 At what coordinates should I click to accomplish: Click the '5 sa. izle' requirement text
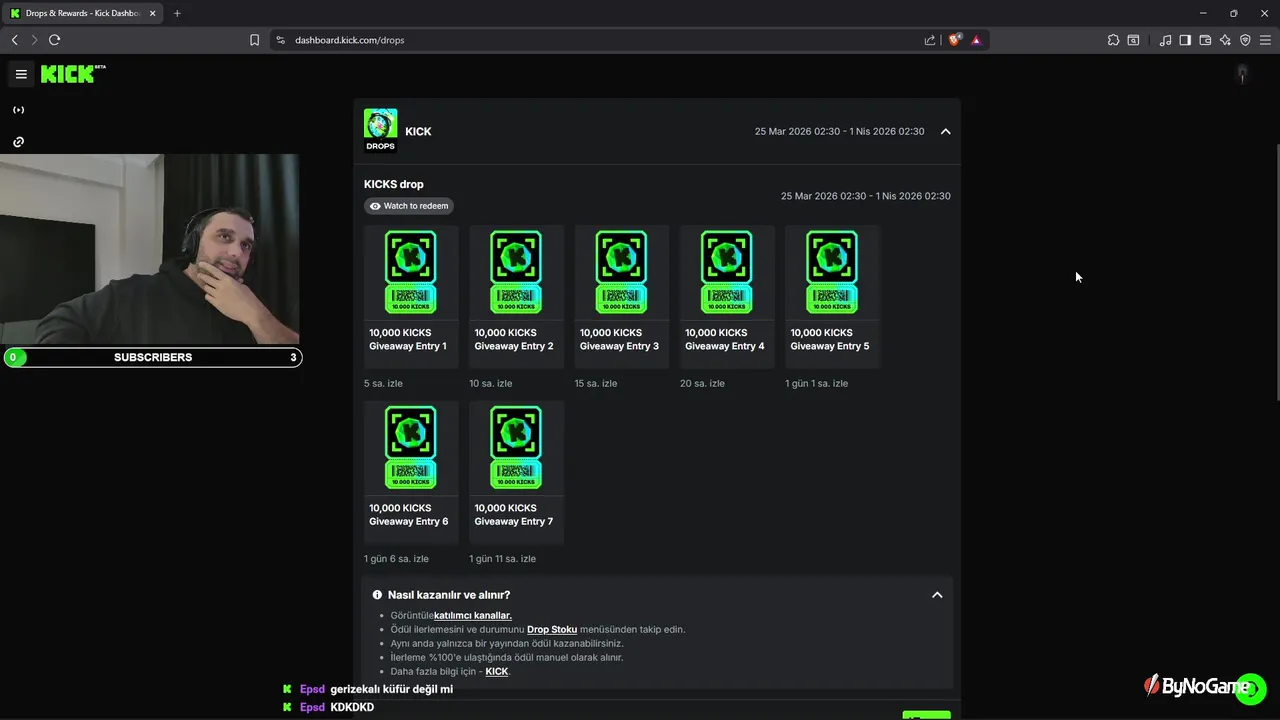[385, 384]
